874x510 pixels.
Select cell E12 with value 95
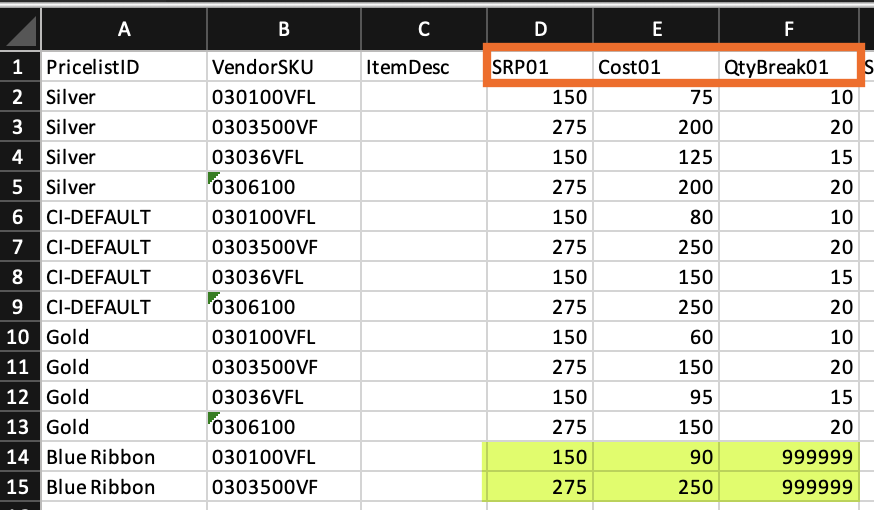pos(656,397)
